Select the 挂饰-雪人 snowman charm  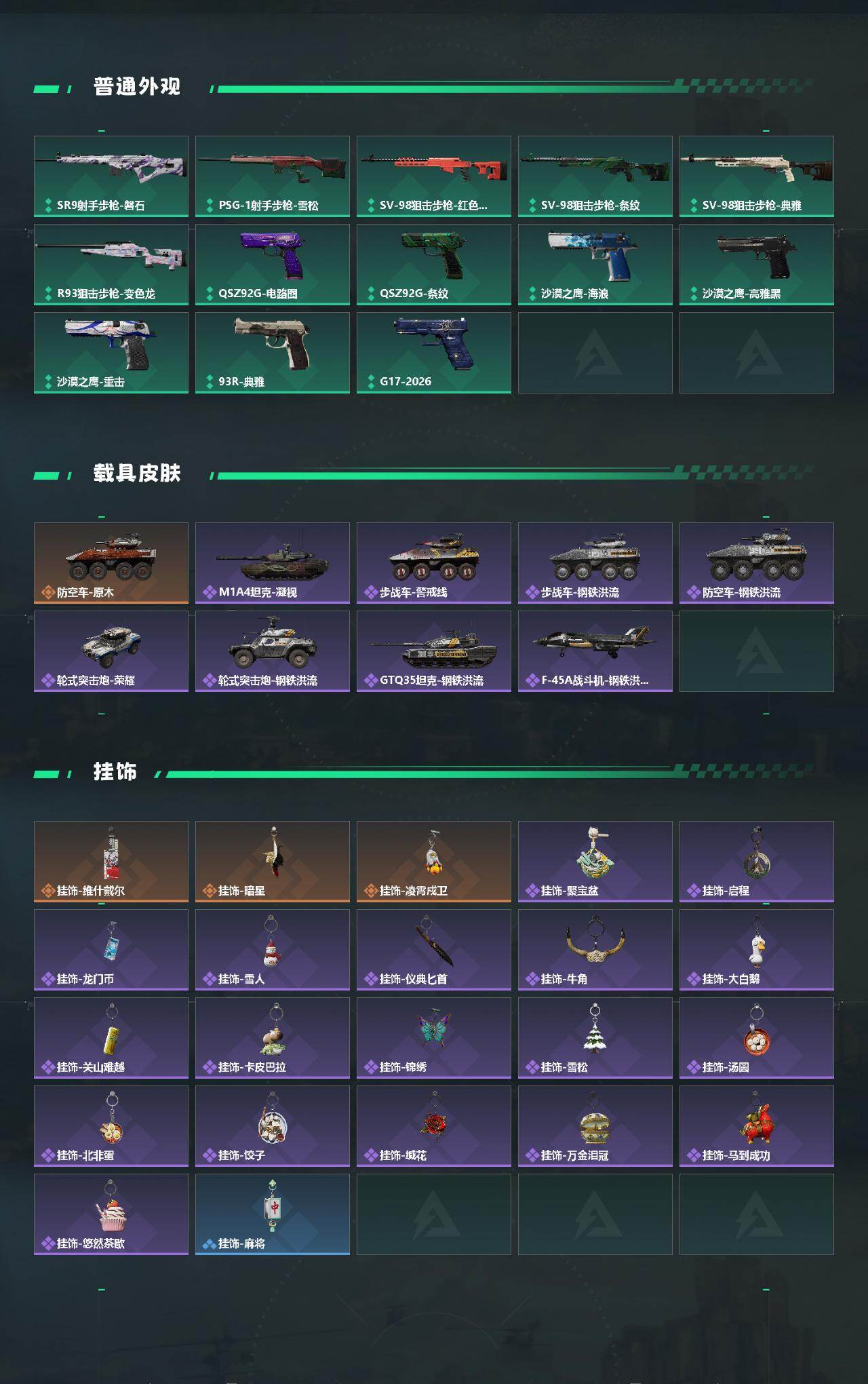point(273,950)
